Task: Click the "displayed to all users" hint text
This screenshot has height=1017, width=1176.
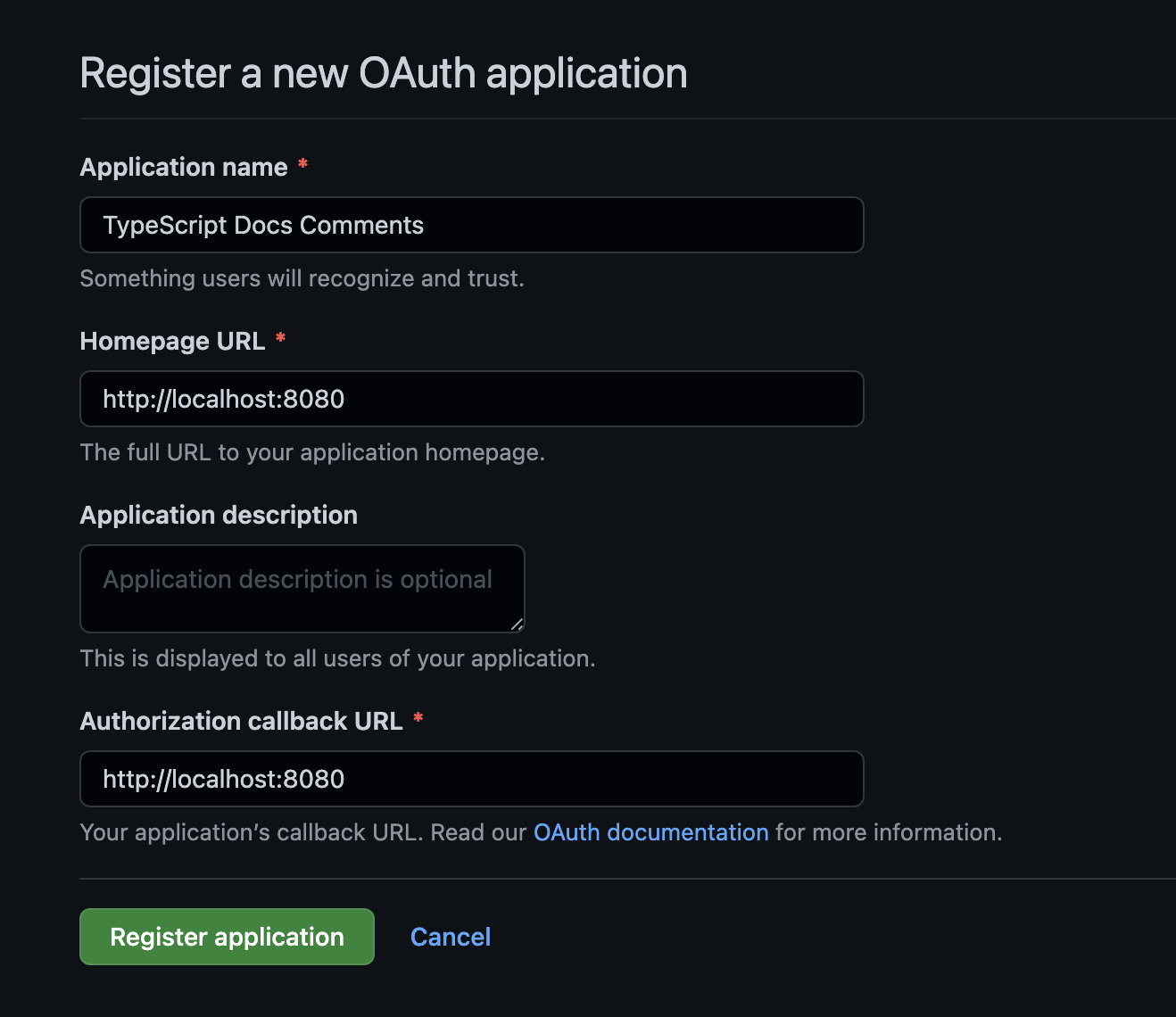Action: click(337, 658)
